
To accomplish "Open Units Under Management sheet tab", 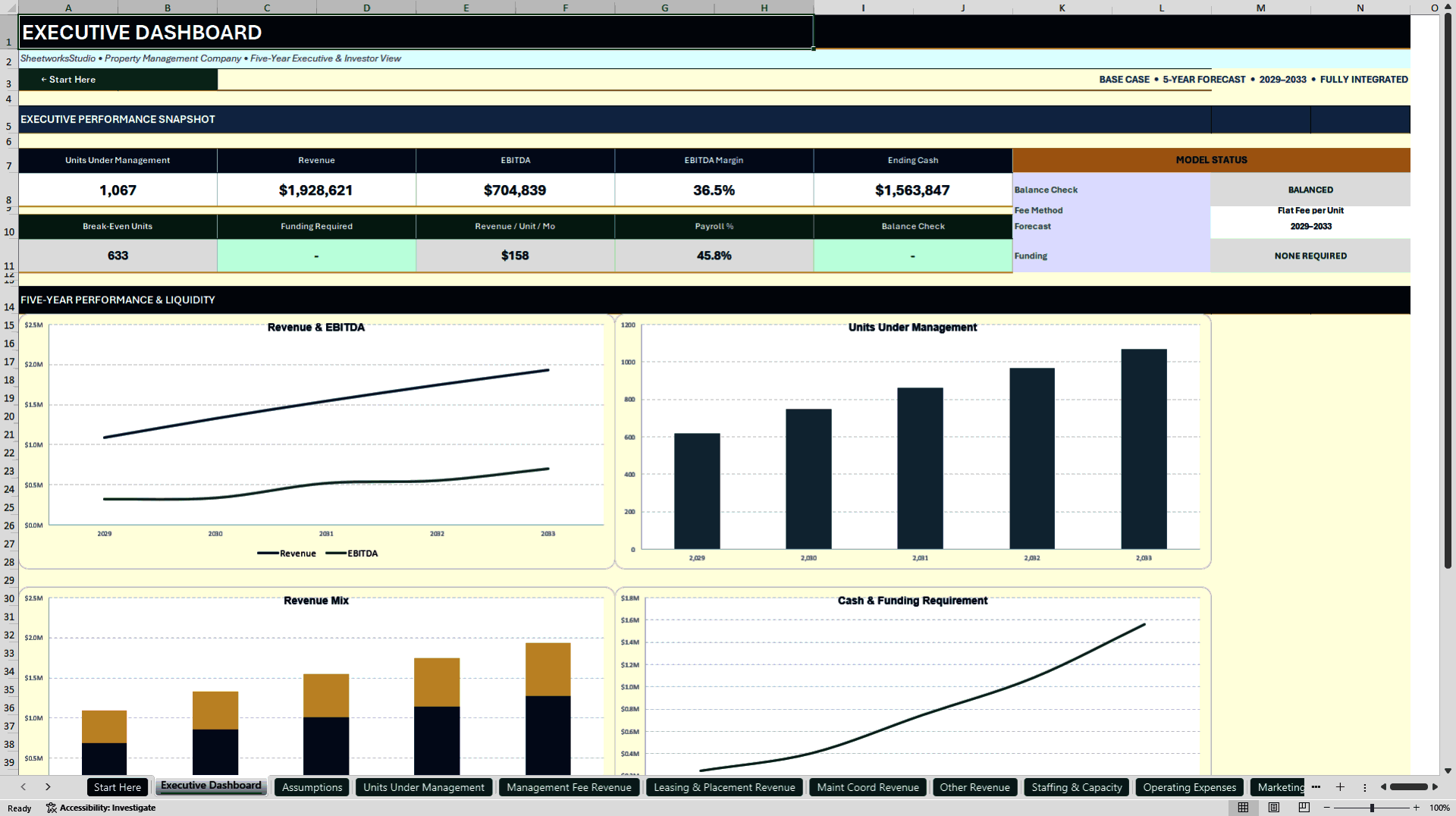I will [x=424, y=787].
